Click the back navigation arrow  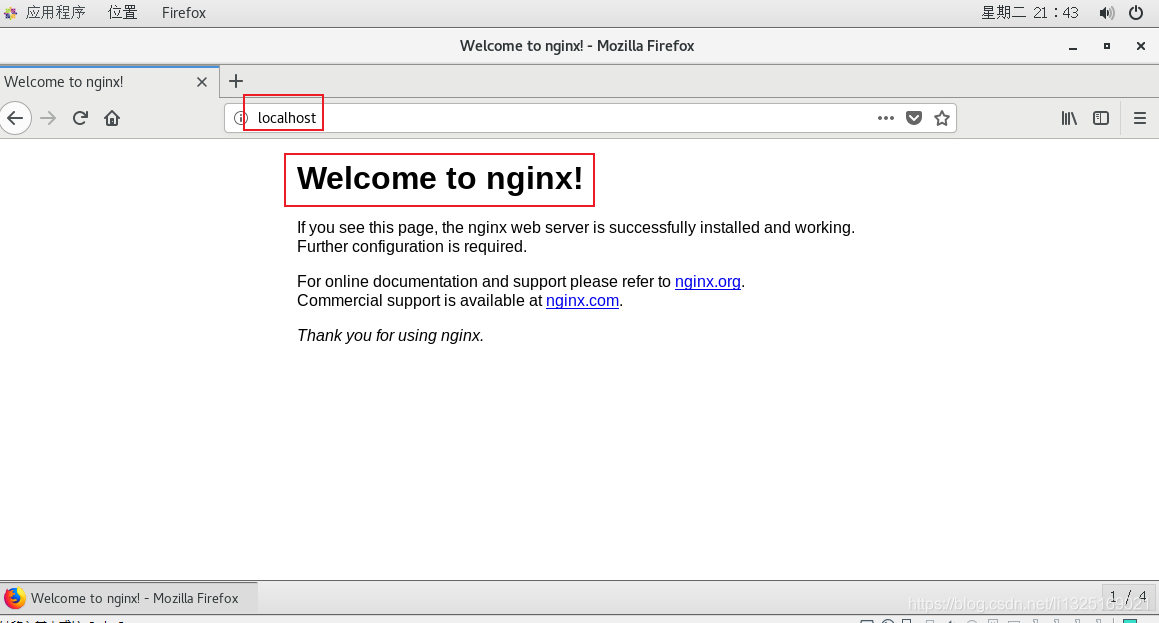click(15, 118)
